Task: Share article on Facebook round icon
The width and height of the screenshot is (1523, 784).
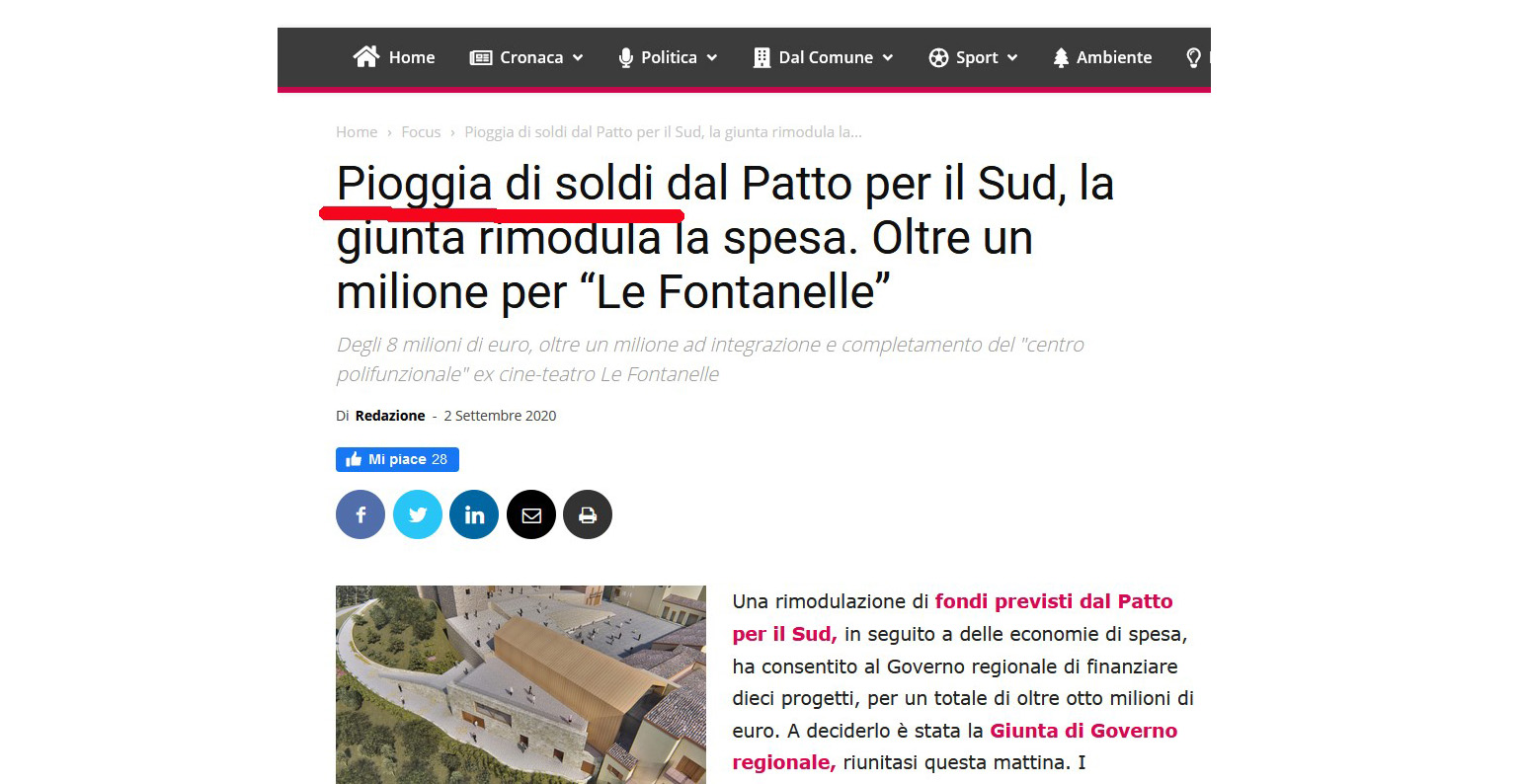Action: 361,514
